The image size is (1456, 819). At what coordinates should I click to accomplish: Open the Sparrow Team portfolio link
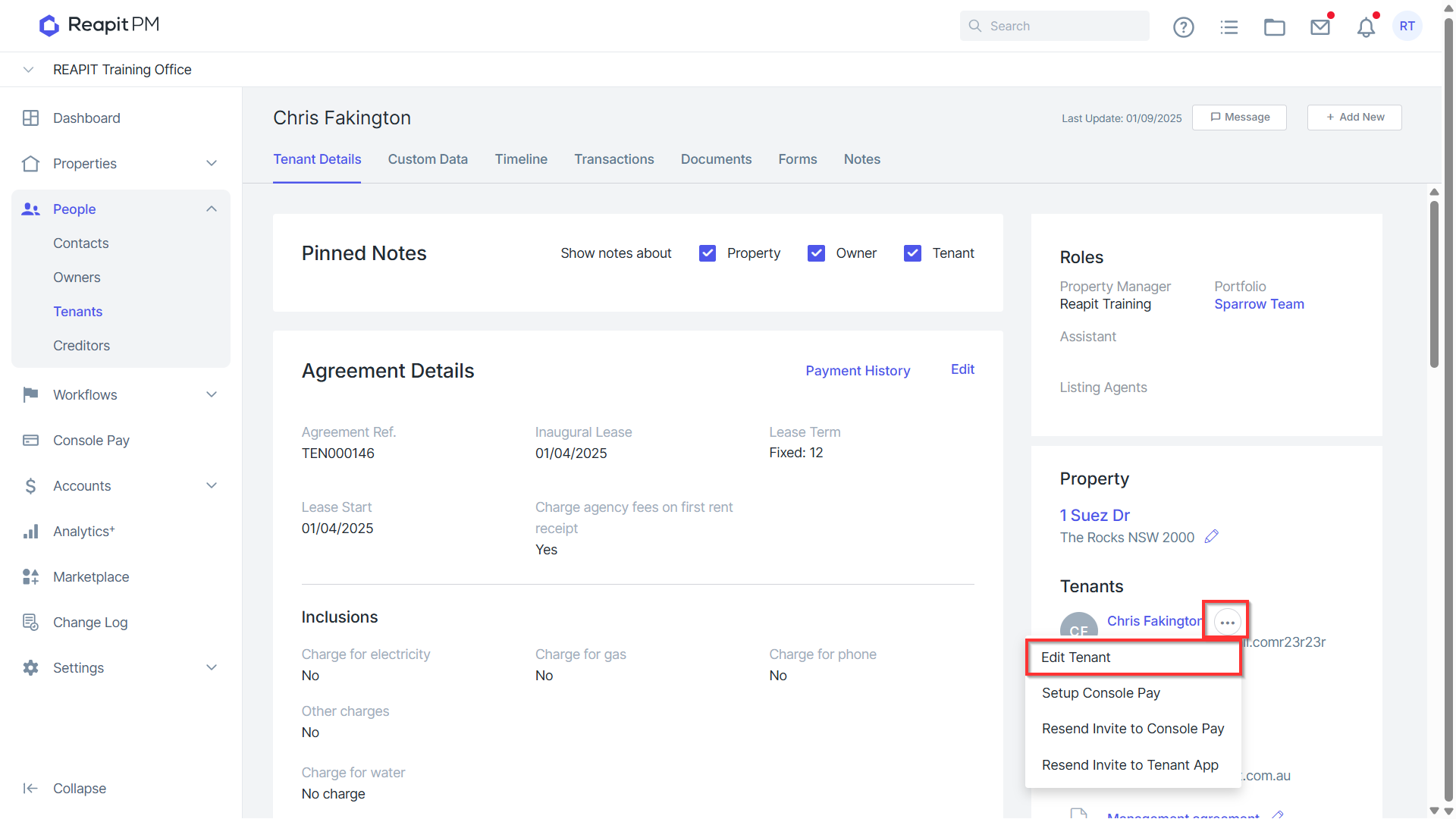(x=1259, y=304)
